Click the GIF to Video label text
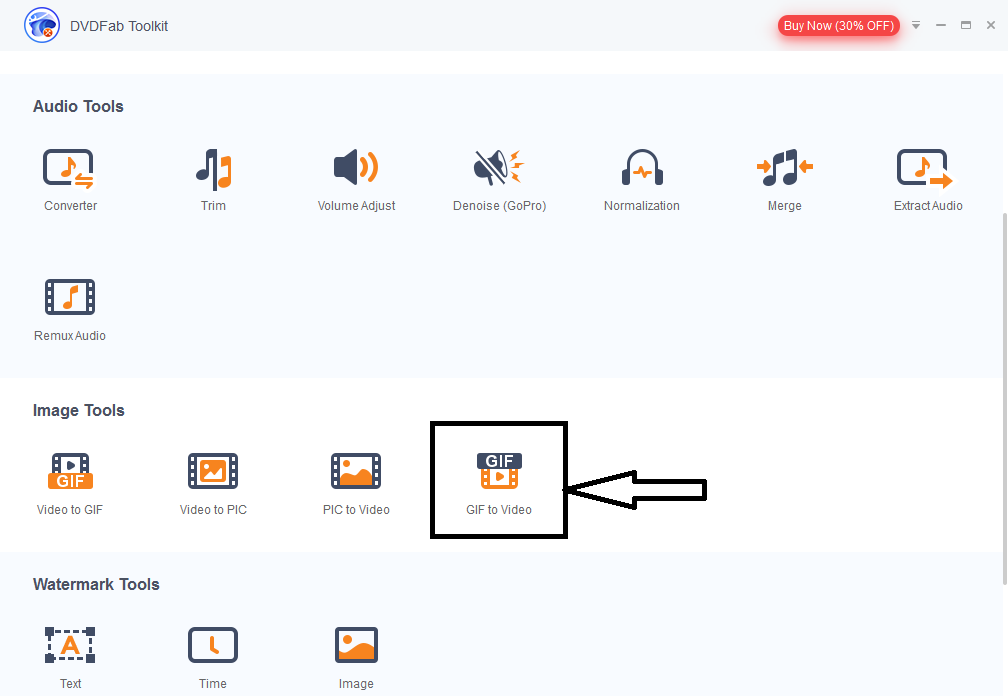This screenshot has height=696, width=1008. click(499, 510)
